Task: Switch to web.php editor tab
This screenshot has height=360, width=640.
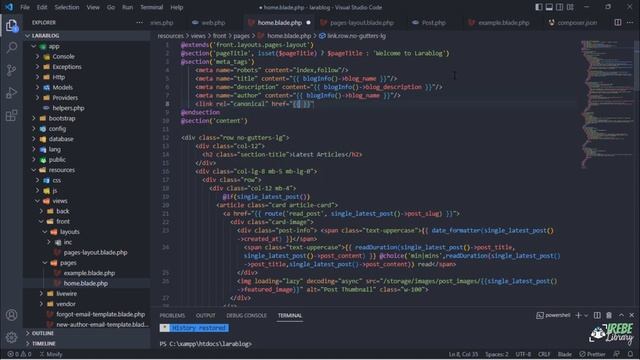Action: 209,22
